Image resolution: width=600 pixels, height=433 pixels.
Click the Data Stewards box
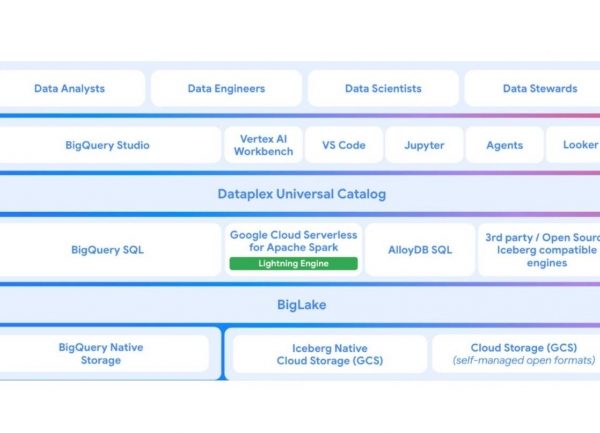(533, 88)
